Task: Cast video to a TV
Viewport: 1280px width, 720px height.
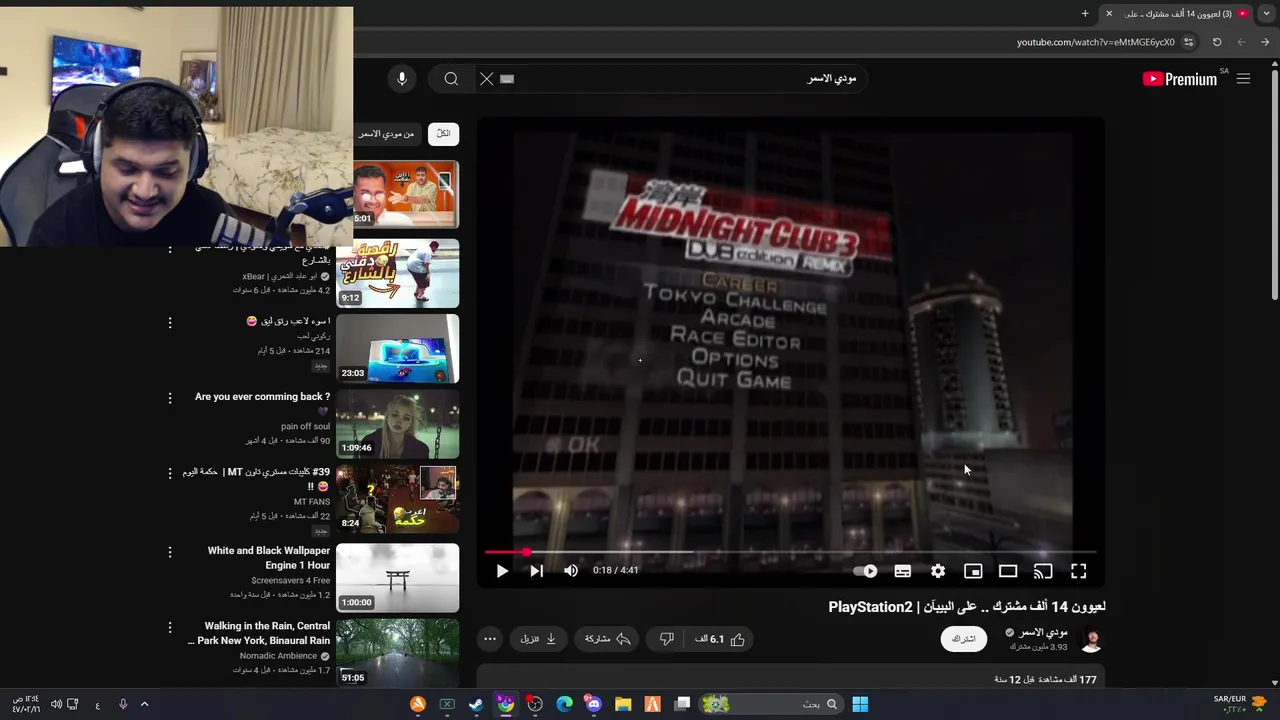Action: point(1043,571)
